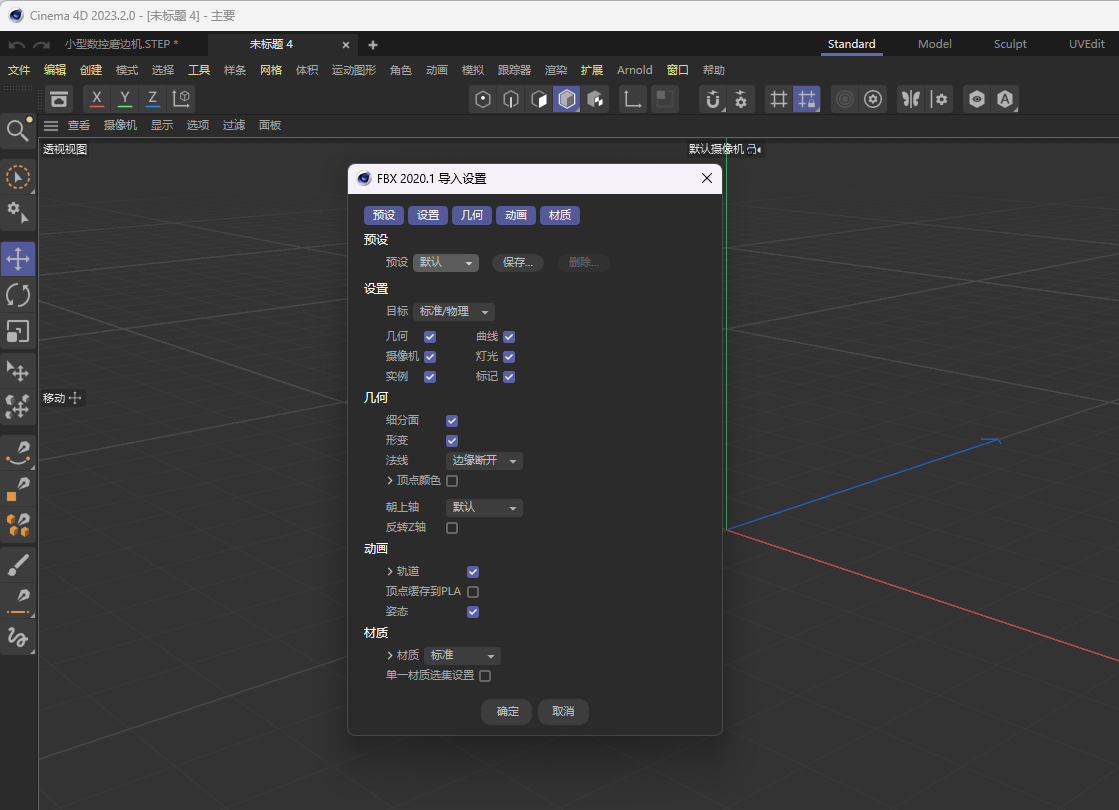Uncheck the 灯光 checkbox
The height and width of the screenshot is (810, 1119).
point(509,357)
